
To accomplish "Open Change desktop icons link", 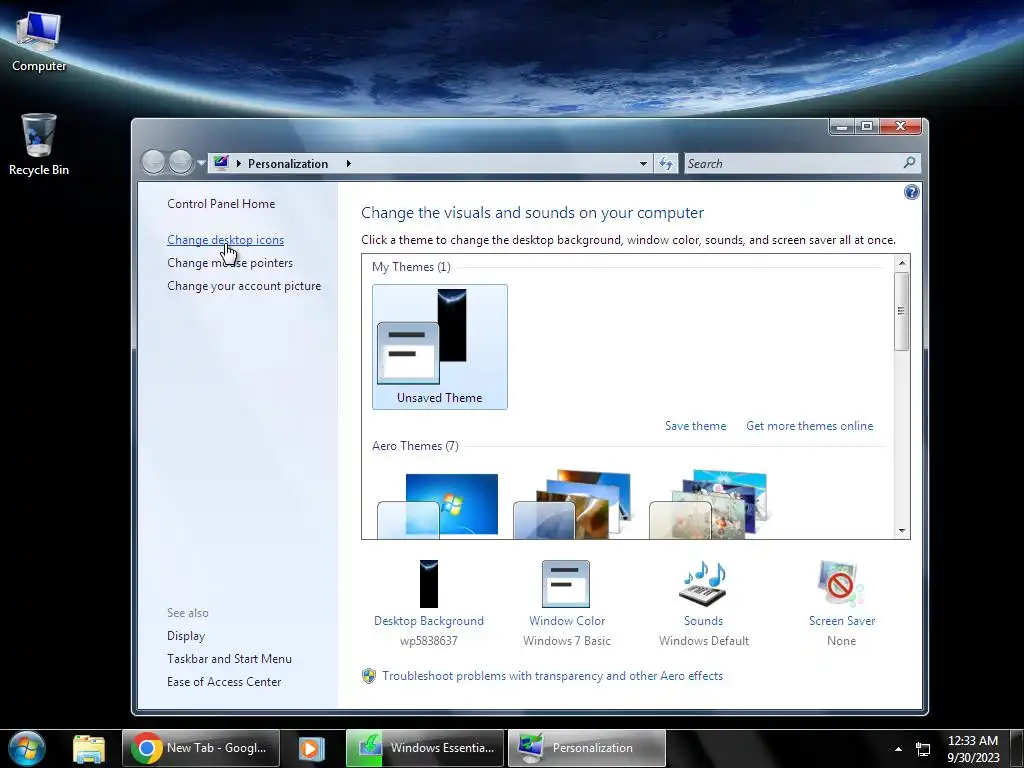I will click(x=225, y=240).
